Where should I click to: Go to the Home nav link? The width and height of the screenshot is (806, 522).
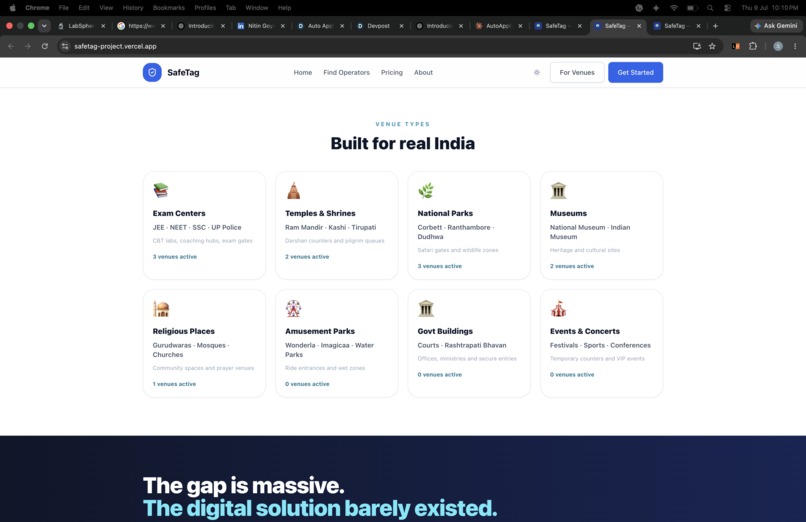tap(303, 72)
